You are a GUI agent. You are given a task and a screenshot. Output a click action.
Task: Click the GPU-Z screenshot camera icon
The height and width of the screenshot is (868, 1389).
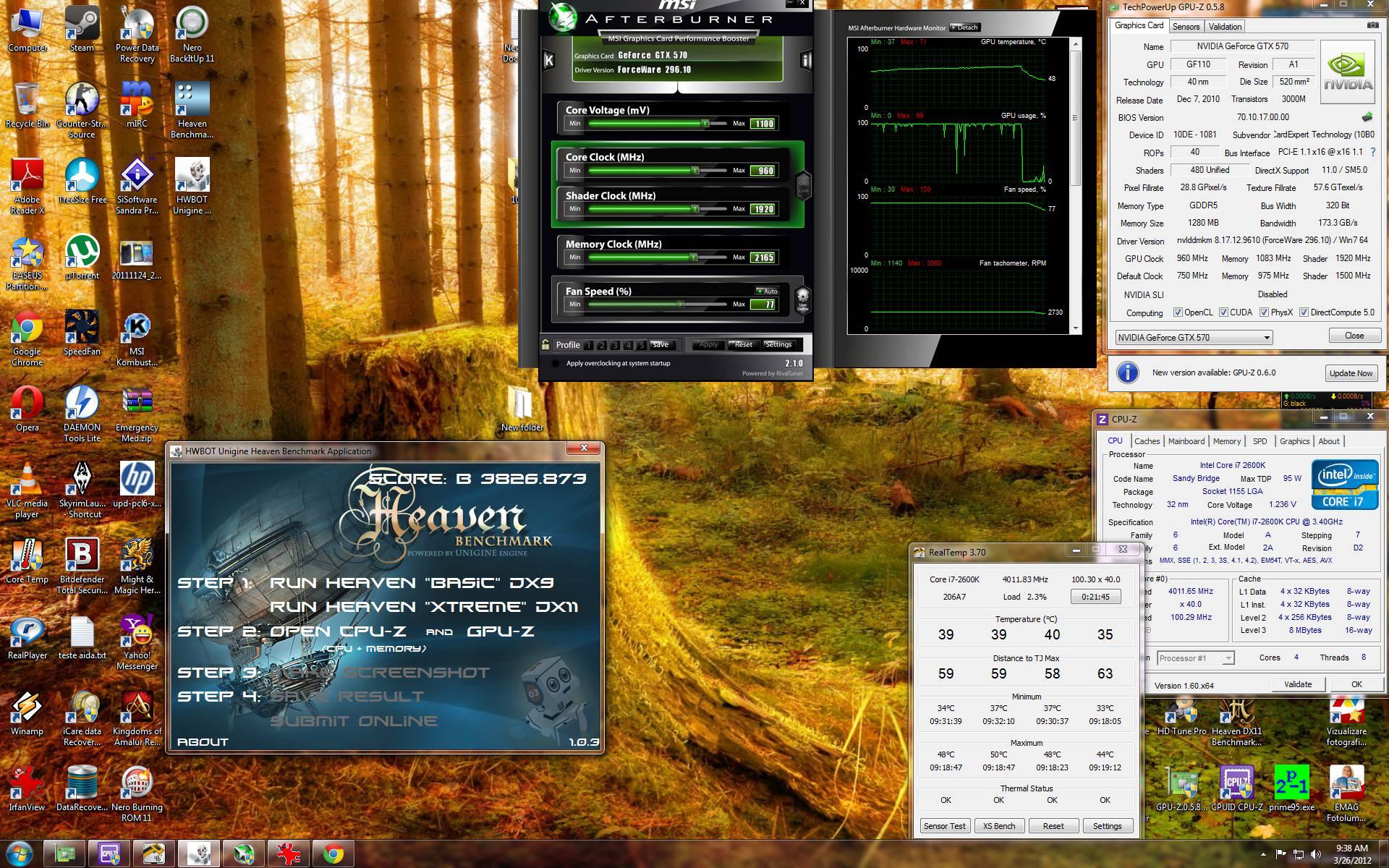click(x=1372, y=25)
